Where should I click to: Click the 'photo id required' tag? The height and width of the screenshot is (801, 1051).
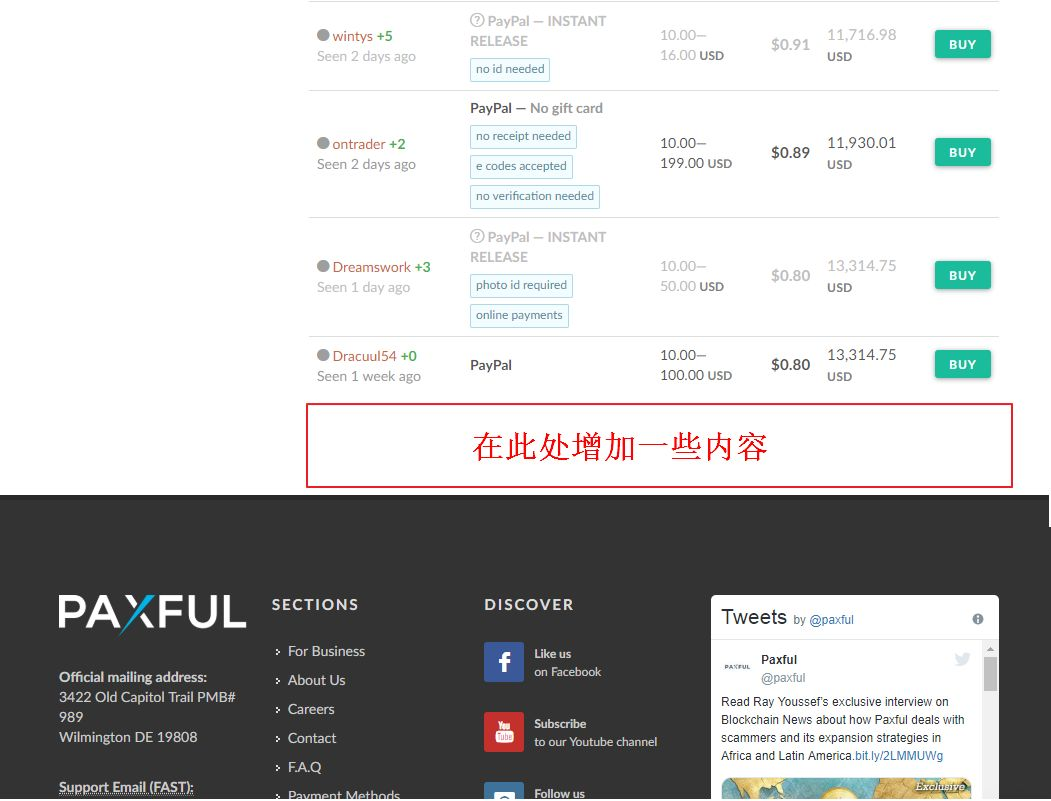tap(521, 286)
